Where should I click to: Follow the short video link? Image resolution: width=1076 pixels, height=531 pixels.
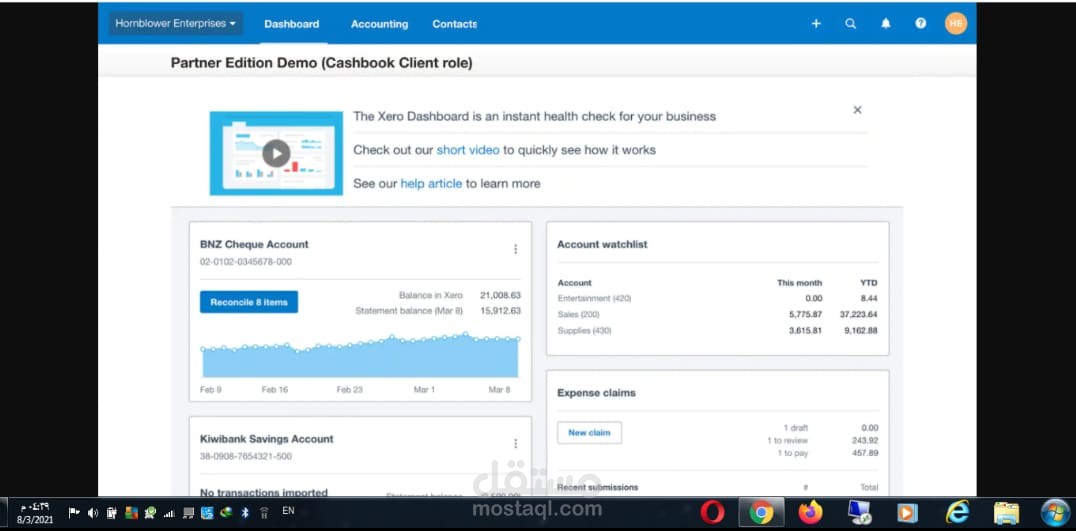tap(468, 150)
